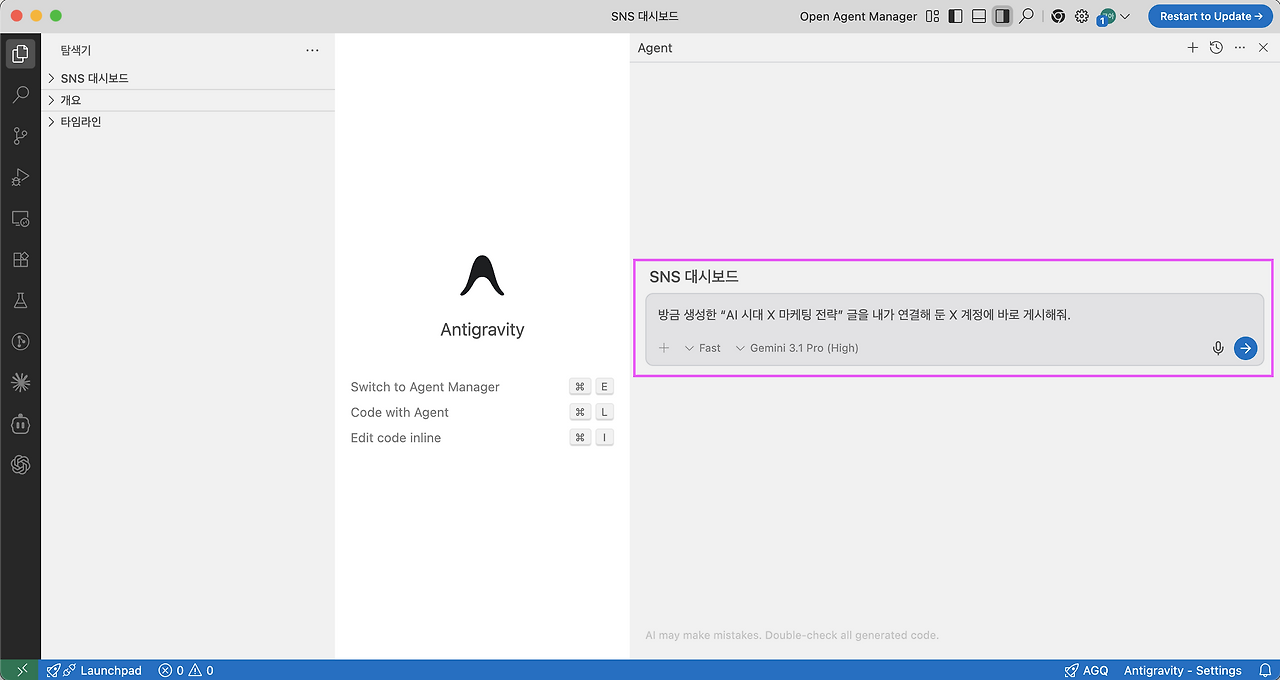Viewport: 1280px width, 680px height.
Task: Open the Source Control view
Action: (x=20, y=136)
